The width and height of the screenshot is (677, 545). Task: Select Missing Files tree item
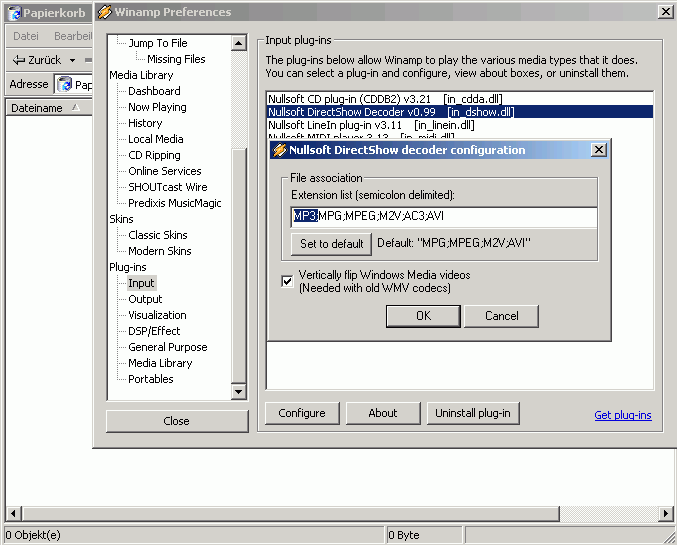coord(176,59)
